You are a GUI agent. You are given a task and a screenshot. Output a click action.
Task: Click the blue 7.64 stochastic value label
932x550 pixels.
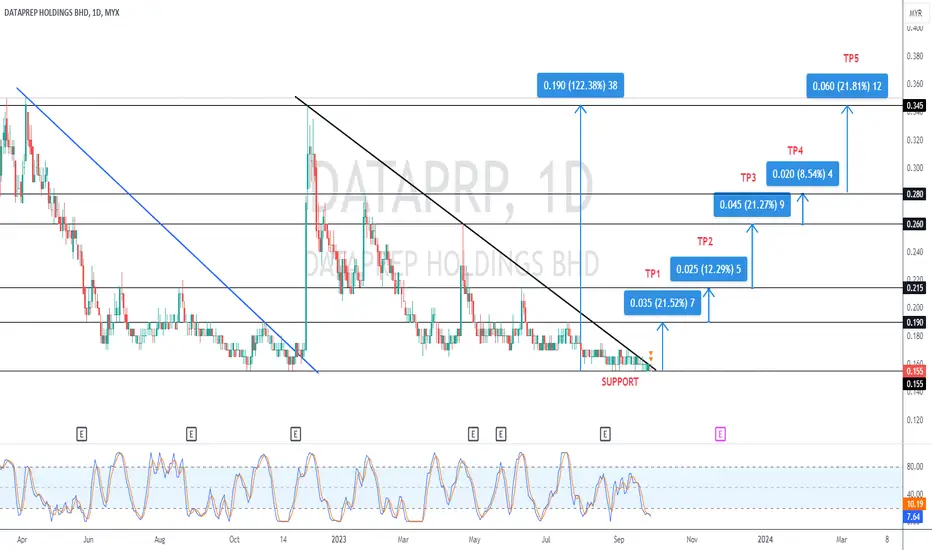point(914,517)
